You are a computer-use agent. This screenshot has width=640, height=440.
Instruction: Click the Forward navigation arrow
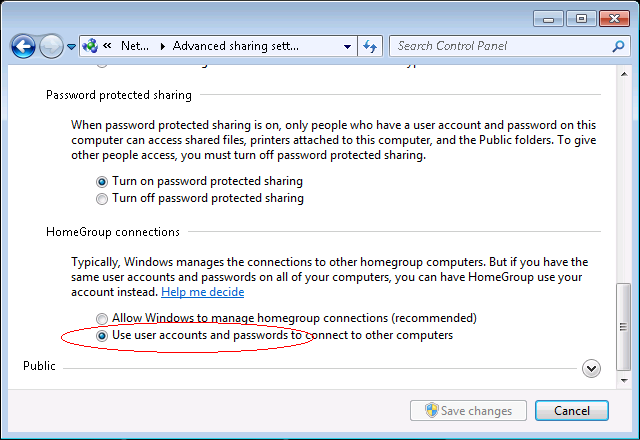[x=51, y=46]
